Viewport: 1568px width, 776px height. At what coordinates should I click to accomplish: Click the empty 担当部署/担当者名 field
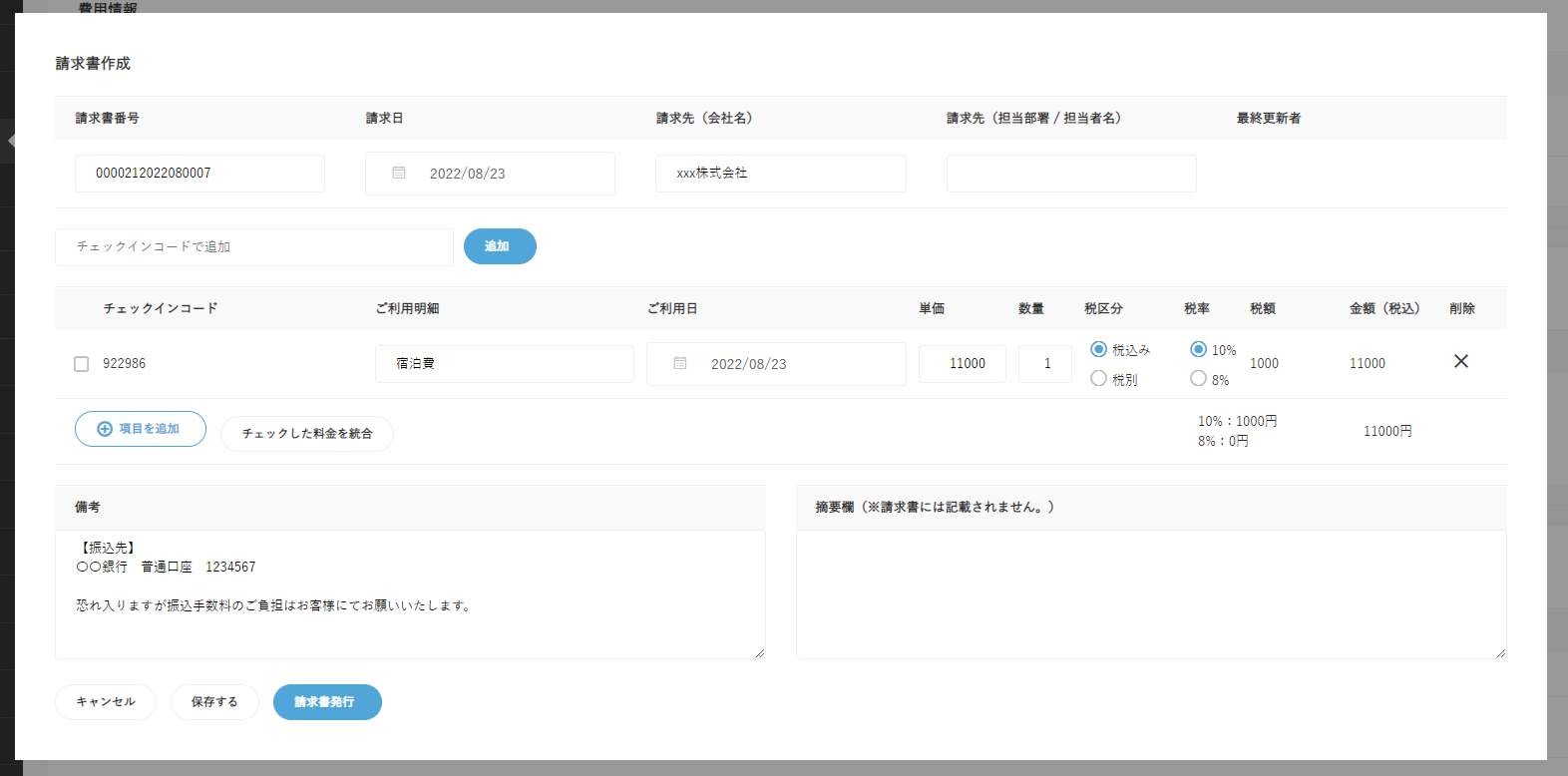coord(1070,174)
